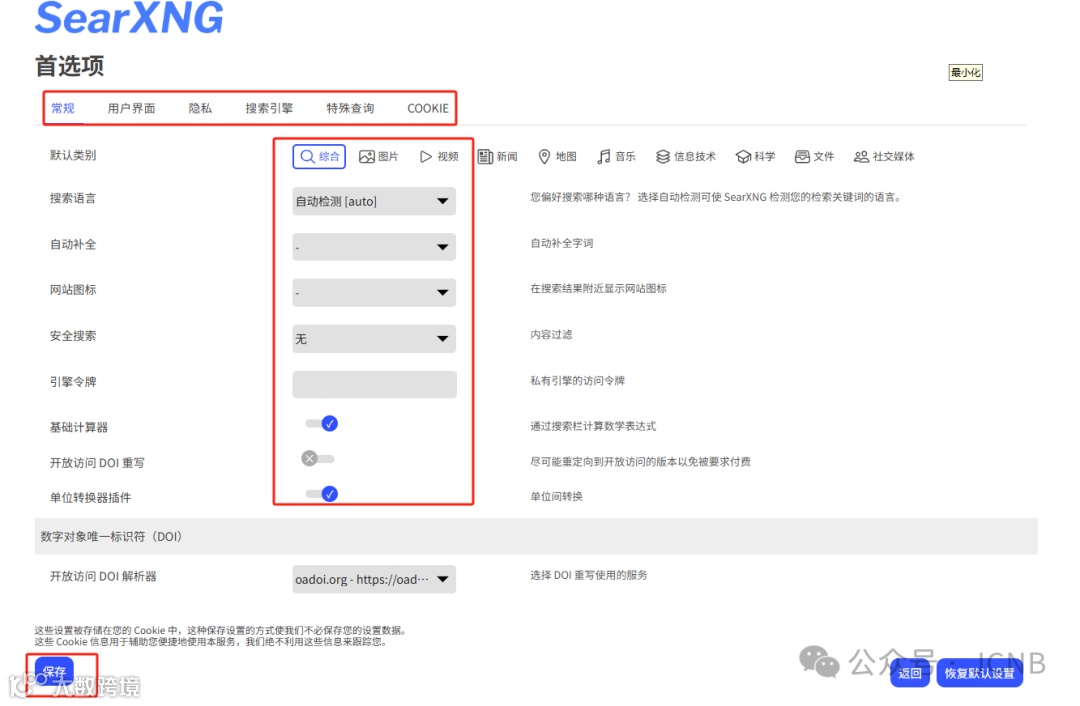
Task: Switch to the 特殊查询 tab
Action: click(350, 108)
